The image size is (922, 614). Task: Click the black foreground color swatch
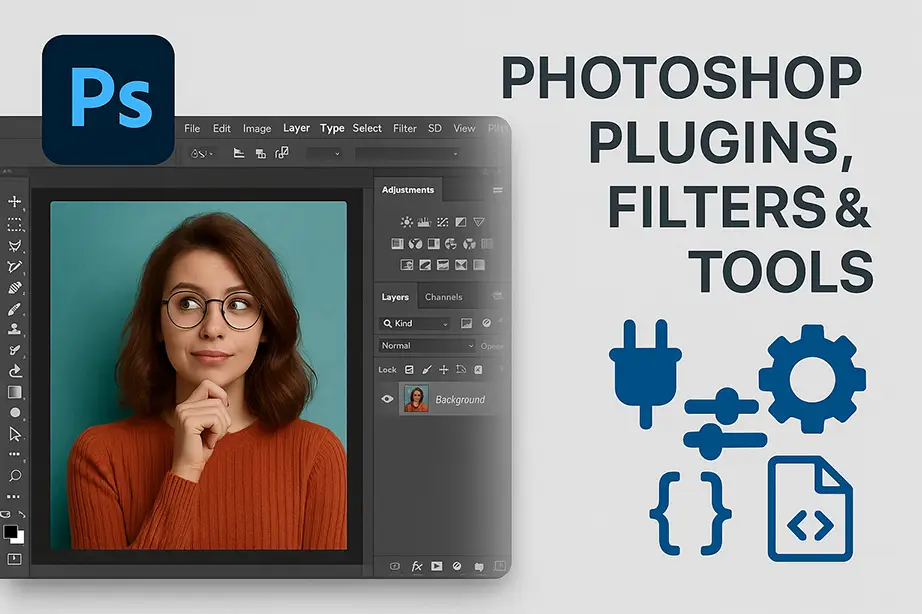(10, 532)
